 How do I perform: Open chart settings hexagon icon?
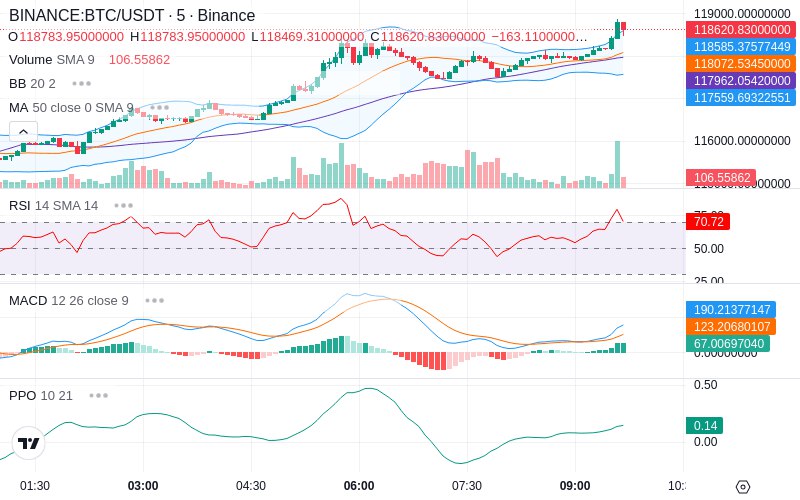[x=743, y=487]
